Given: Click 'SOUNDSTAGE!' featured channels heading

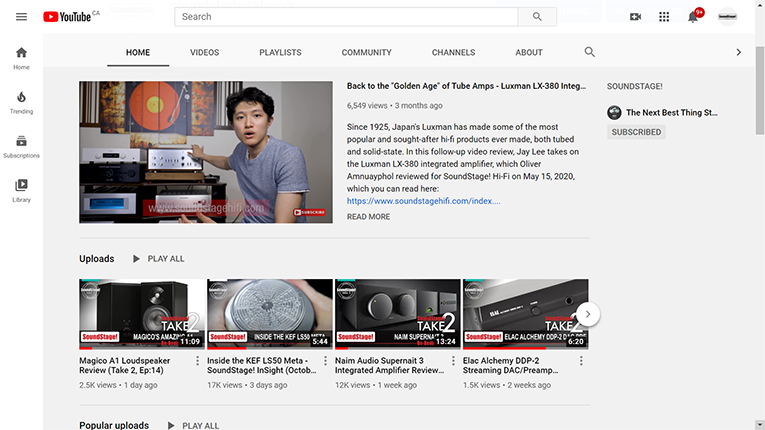Looking at the screenshot, I should [x=635, y=86].
